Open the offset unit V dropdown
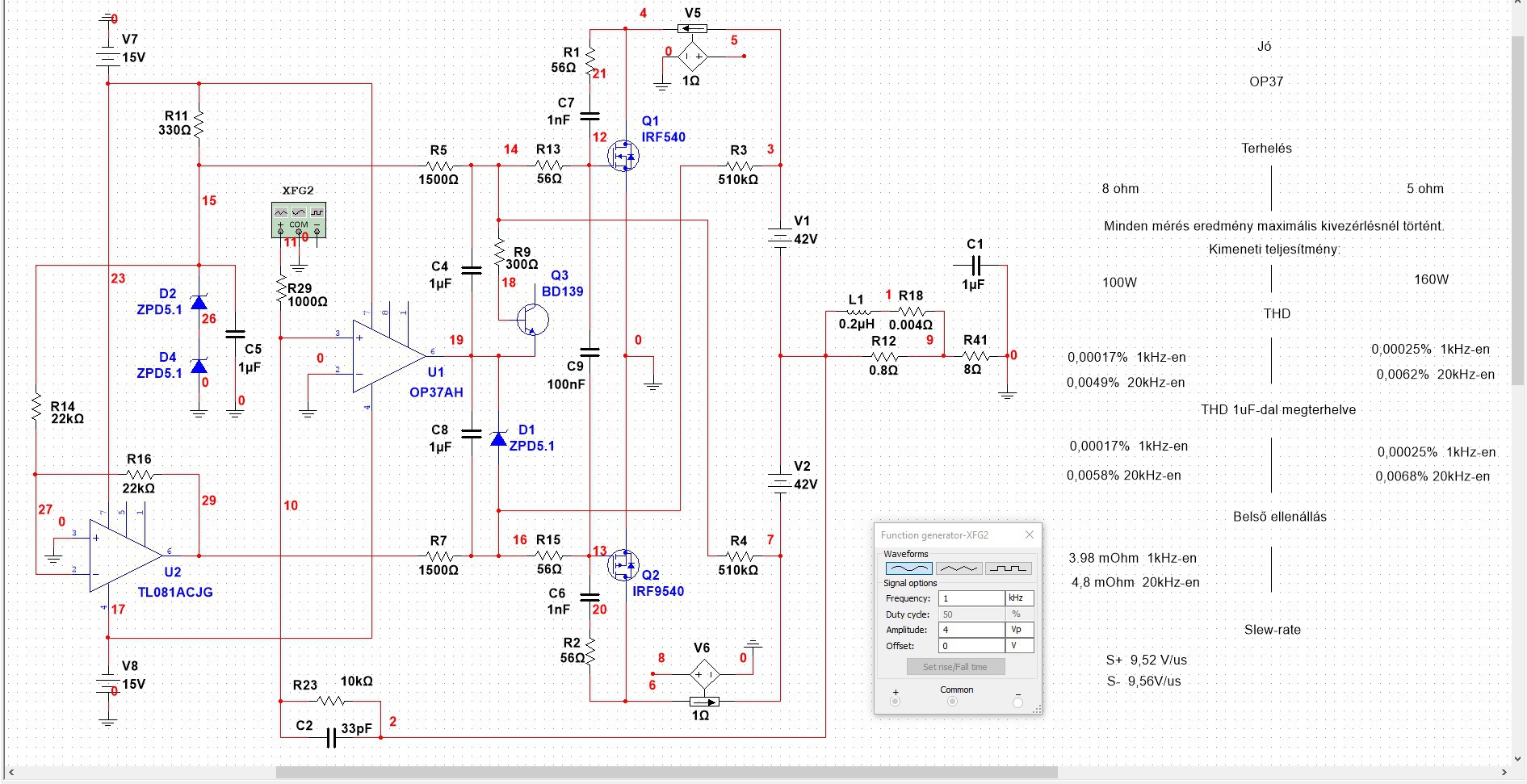1527x784 pixels. (1019, 646)
